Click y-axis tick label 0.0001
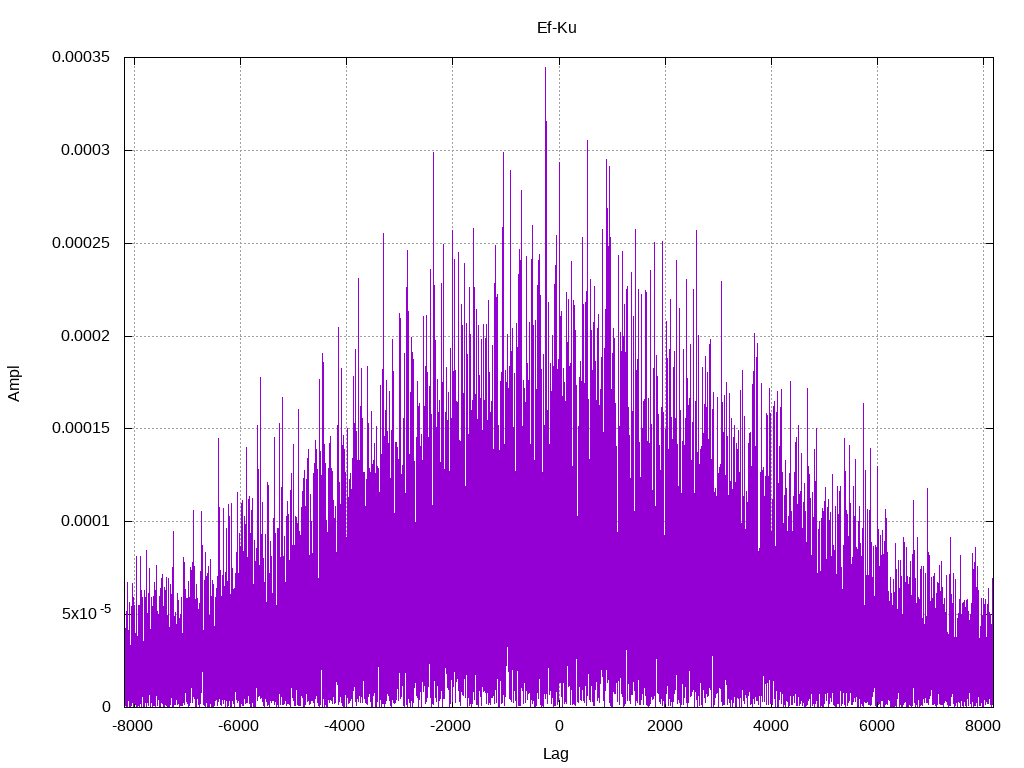Image resolution: width=1024 pixels, height=768 pixels. (x=86, y=521)
